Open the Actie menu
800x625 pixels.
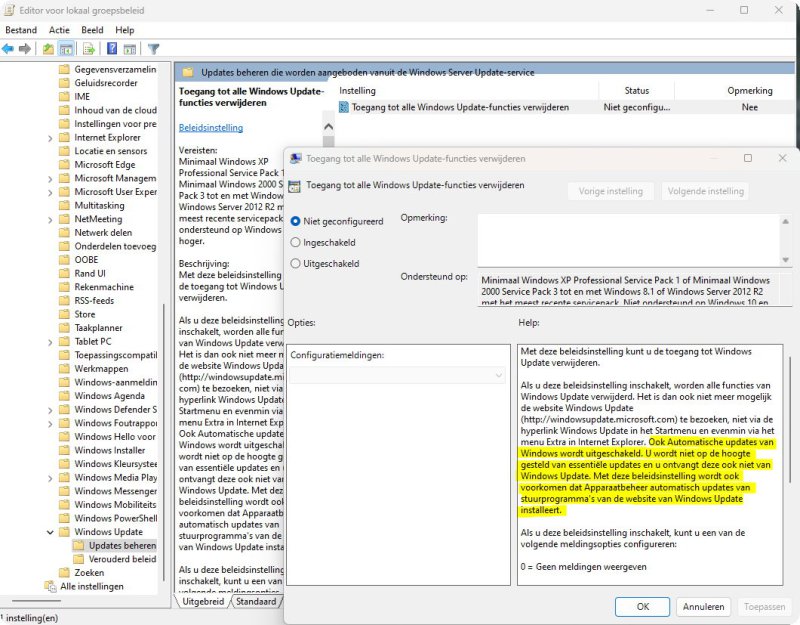[x=59, y=30]
